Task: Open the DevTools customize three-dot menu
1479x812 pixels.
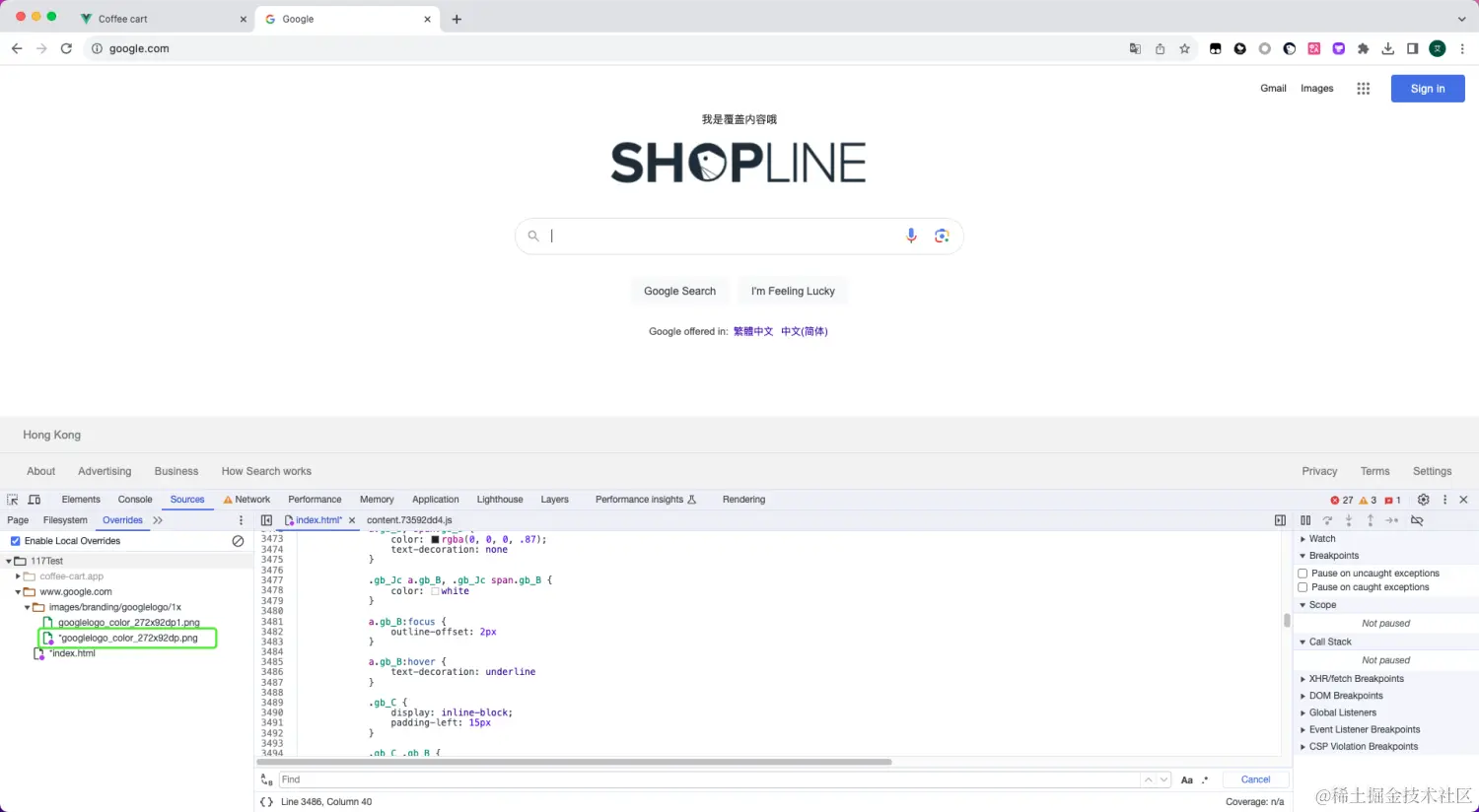Action: click(1444, 500)
